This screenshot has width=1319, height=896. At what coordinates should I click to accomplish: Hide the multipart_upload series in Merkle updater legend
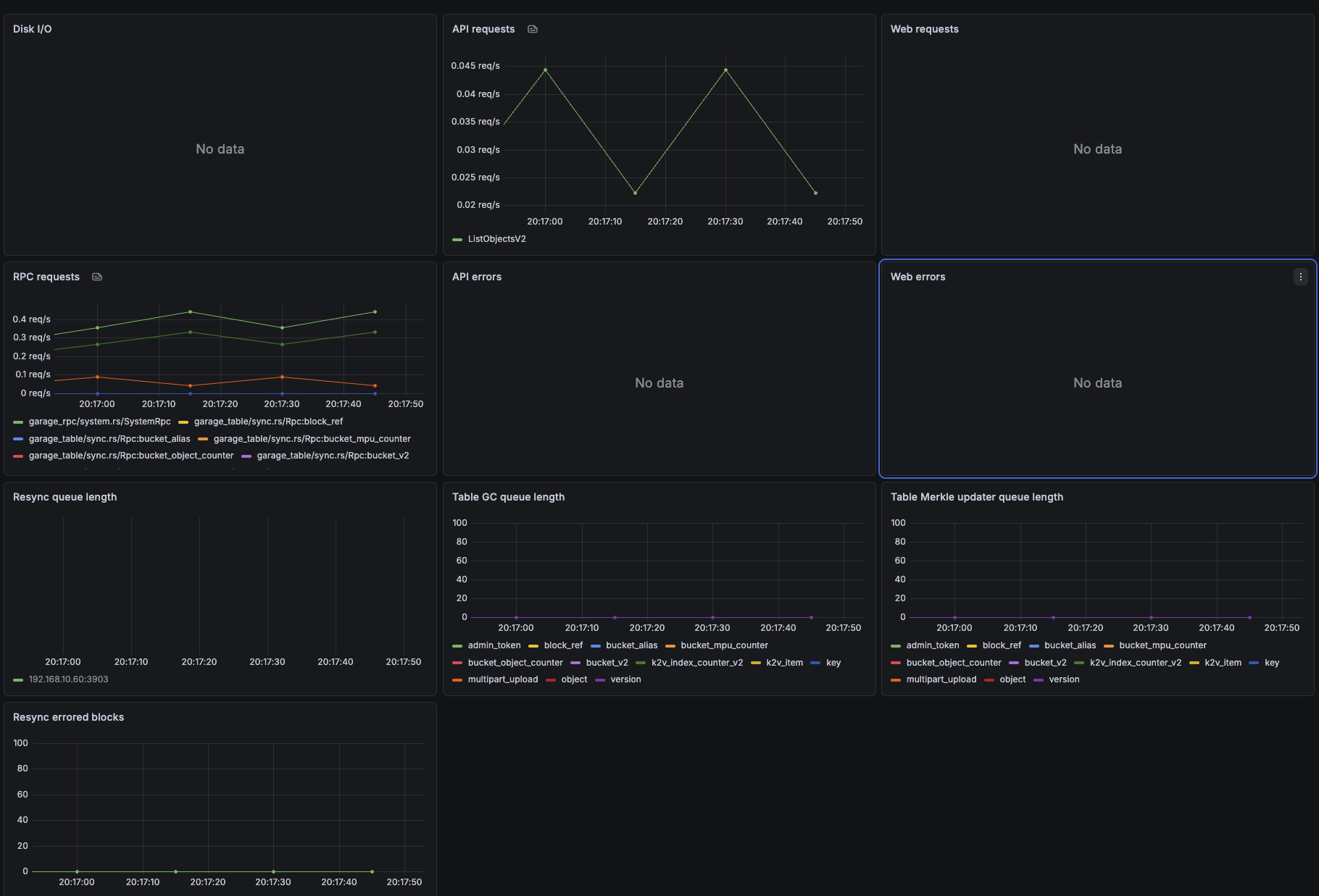(941, 679)
